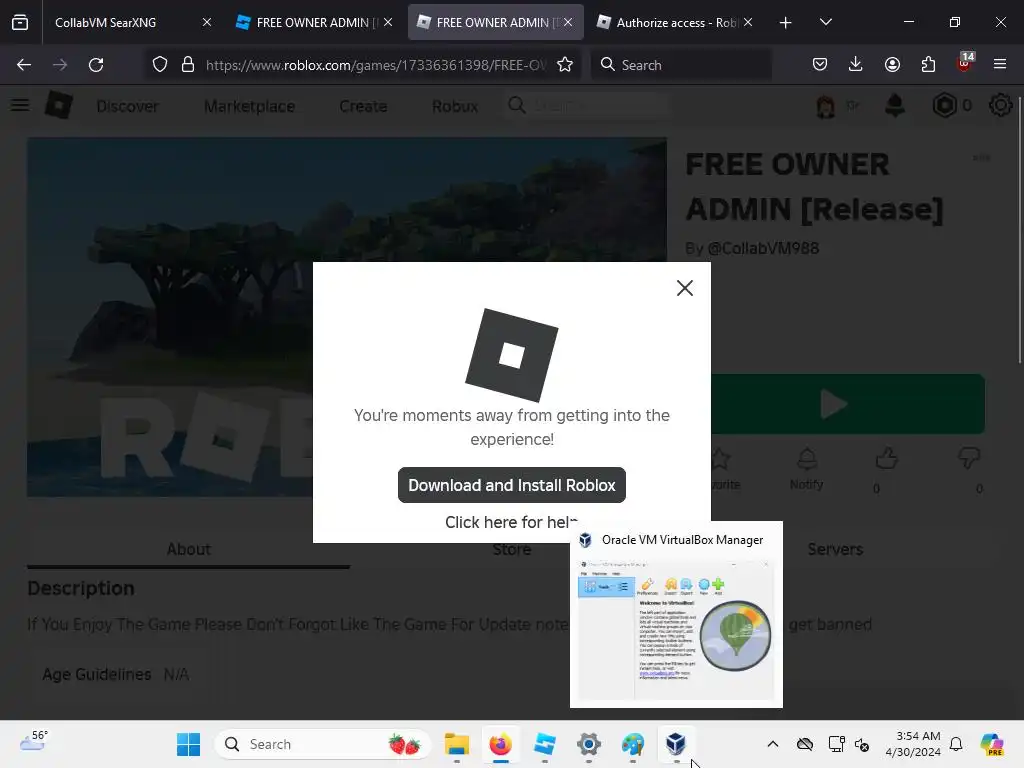Open the taskbar notification bell
This screenshot has width=1024, height=768.
click(956, 744)
